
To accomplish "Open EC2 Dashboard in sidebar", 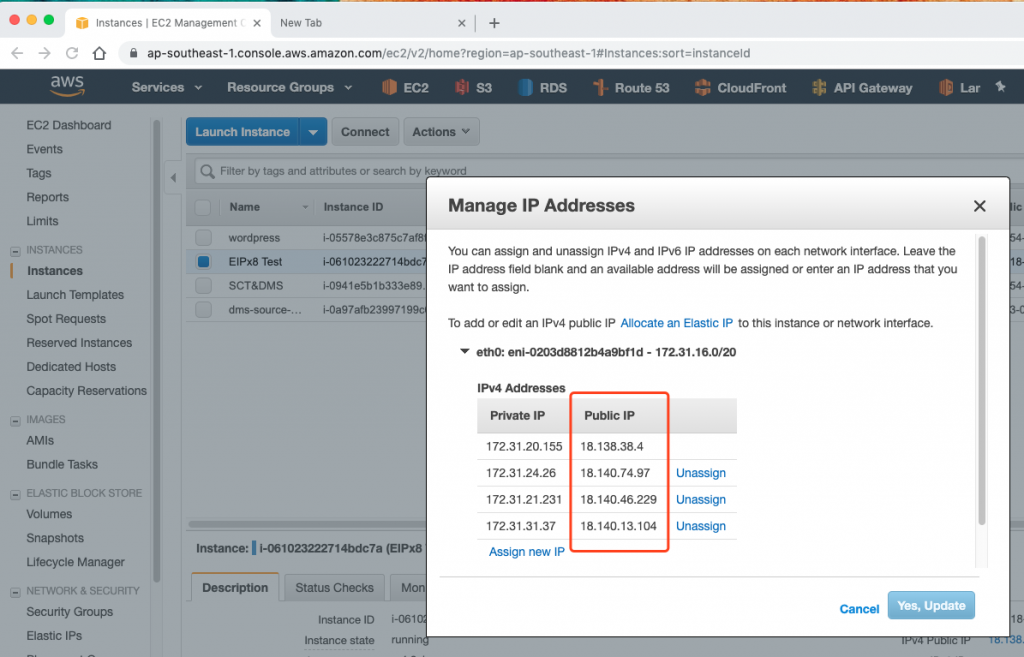I will click(x=69, y=125).
